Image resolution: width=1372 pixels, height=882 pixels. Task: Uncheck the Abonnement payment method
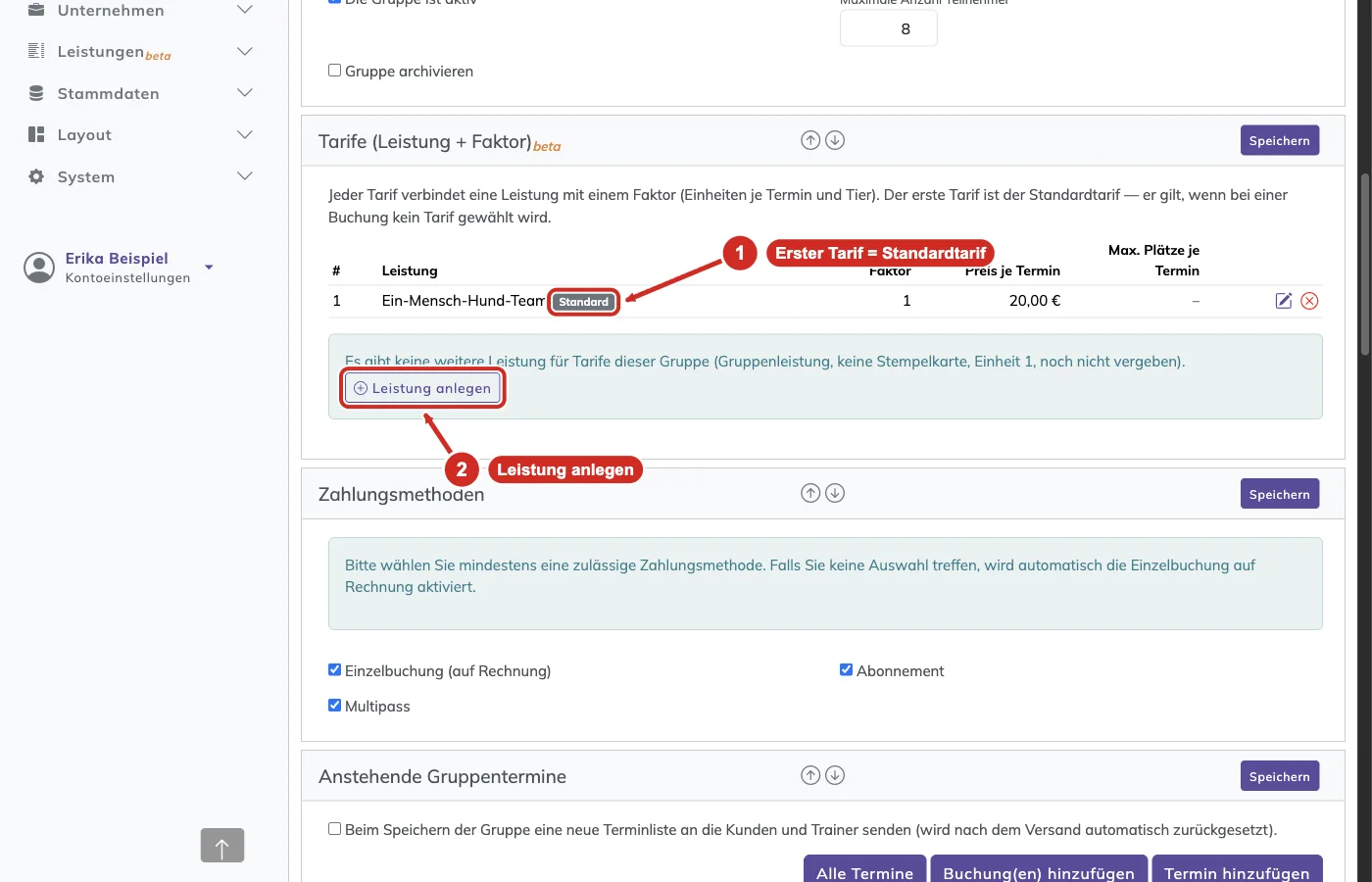[847, 670]
